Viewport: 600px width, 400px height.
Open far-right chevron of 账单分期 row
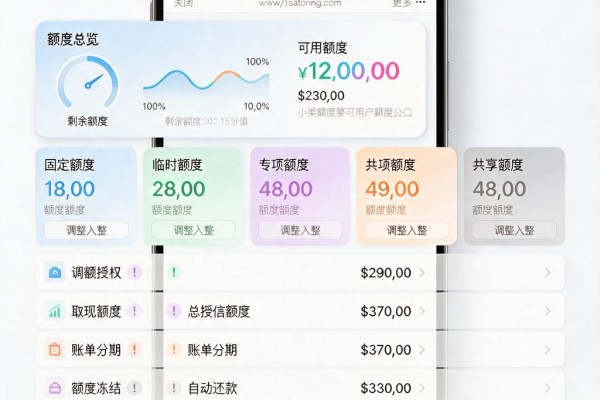point(548,349)
